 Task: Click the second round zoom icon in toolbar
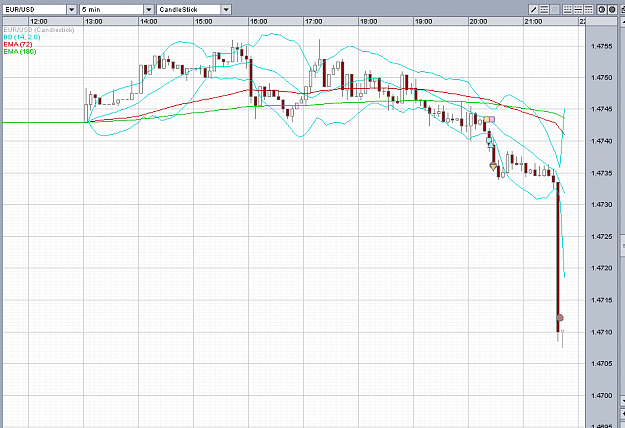click(x=612, y=10)
